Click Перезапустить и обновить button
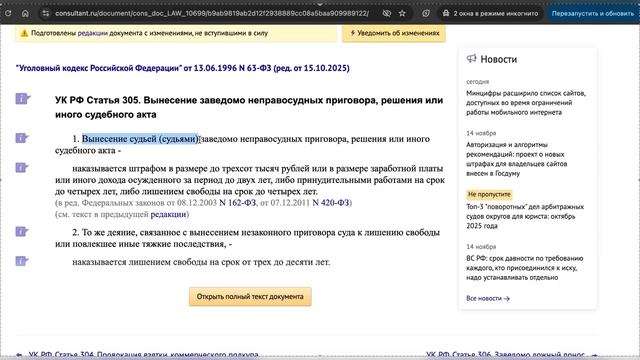The height and width of the screenshot is (360, 640). click(592, 13)
